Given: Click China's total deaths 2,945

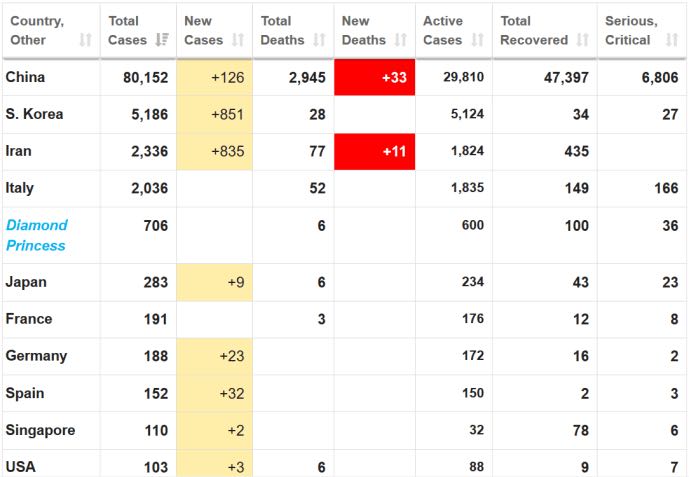Looking at the screenshot, I should [x=307, y=78].
